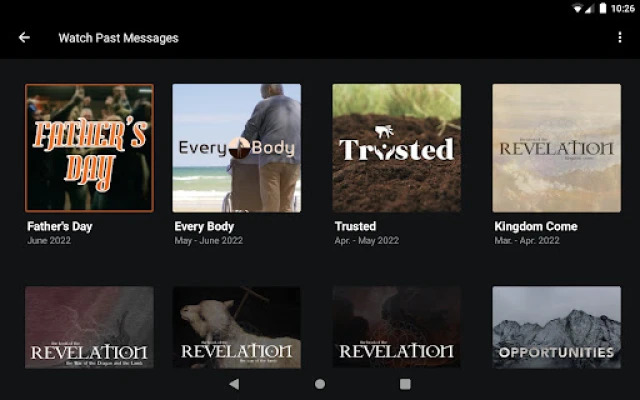Image resolution: width=640 pixels, height=400 pixels.
Task: Open the Revelation Dragon and Lamb thumbnail
Action: (89, 328)
